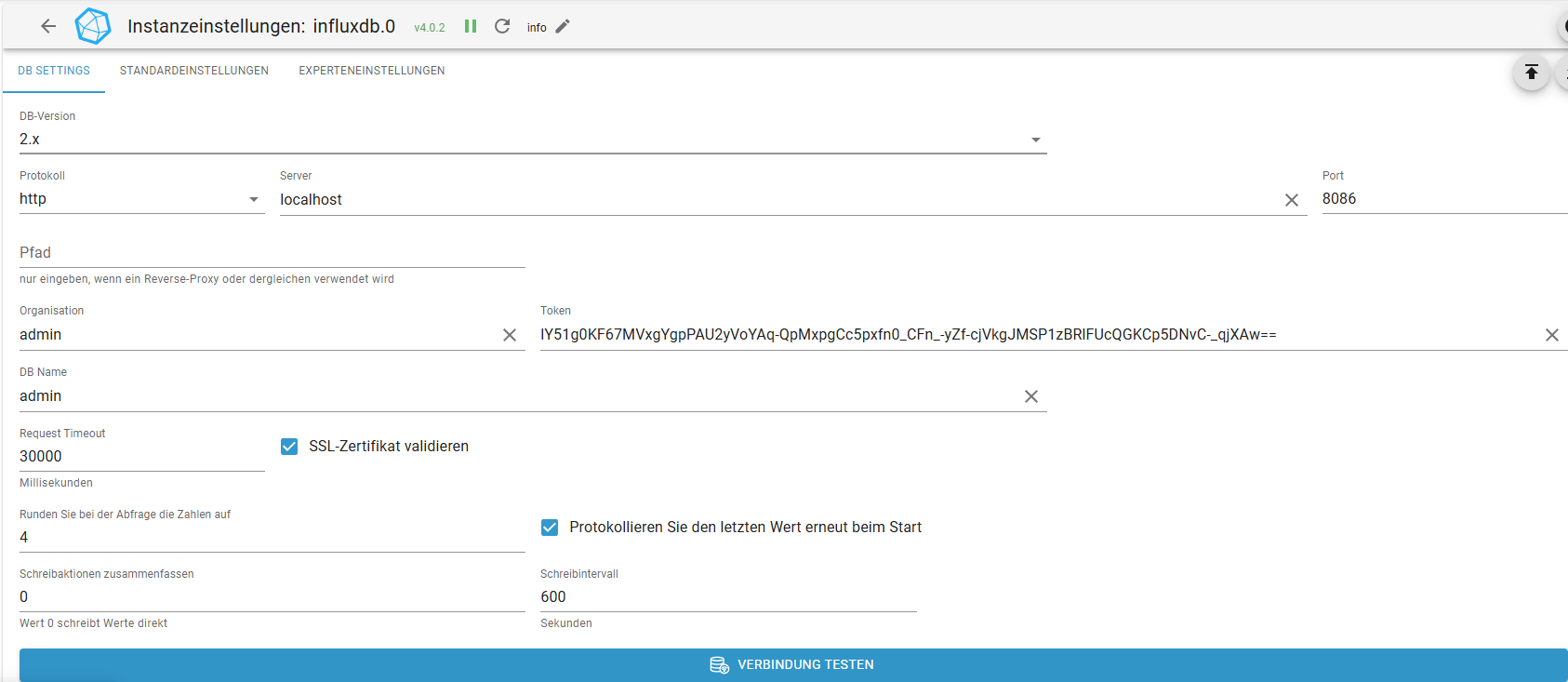1568x682 pixels.
Task: Switch to DB Settings tab
Action: pos(54,71)
